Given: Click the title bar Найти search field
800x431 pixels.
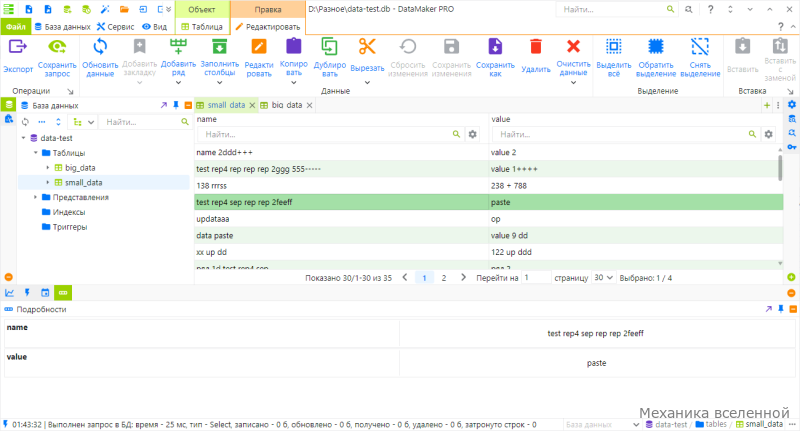Looking at the screenshot, I should click(x=617, y=9).
